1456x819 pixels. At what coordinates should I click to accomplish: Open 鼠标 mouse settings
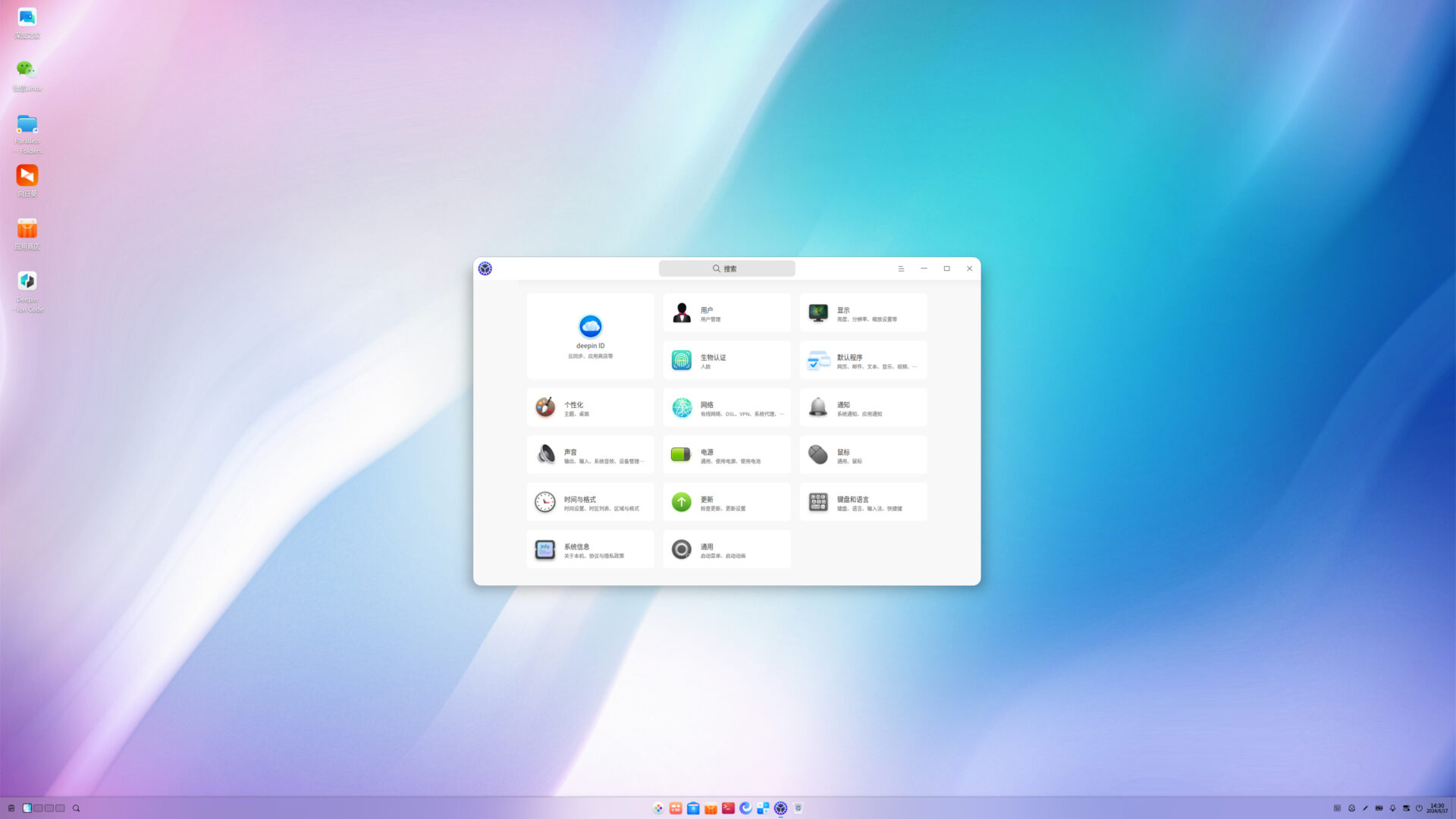point(863,454)
